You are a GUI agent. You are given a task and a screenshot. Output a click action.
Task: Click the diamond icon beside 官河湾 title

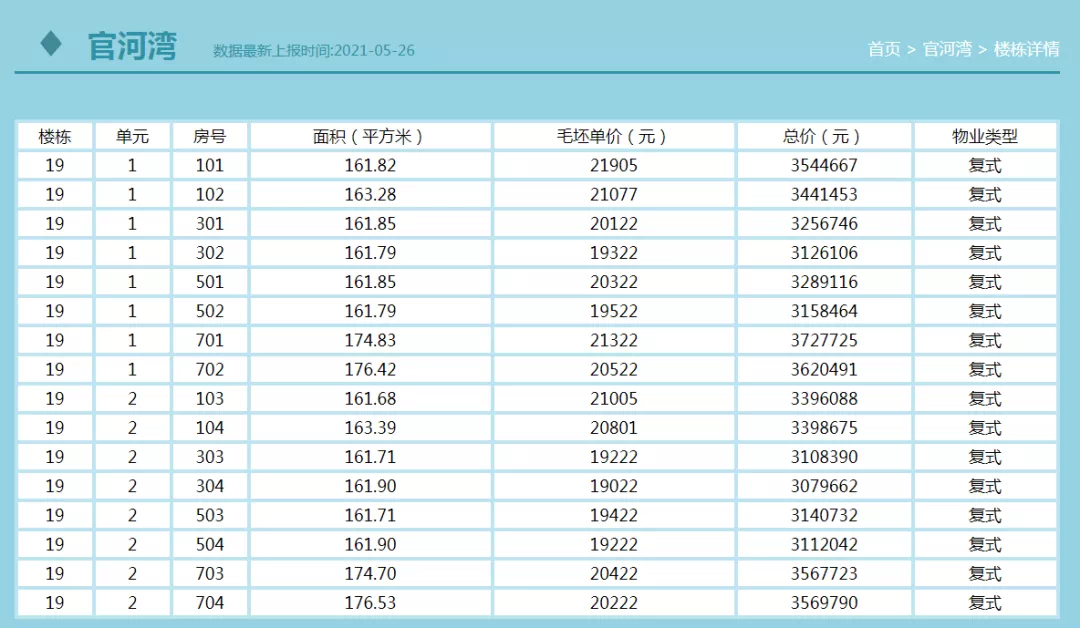(51, 44)
